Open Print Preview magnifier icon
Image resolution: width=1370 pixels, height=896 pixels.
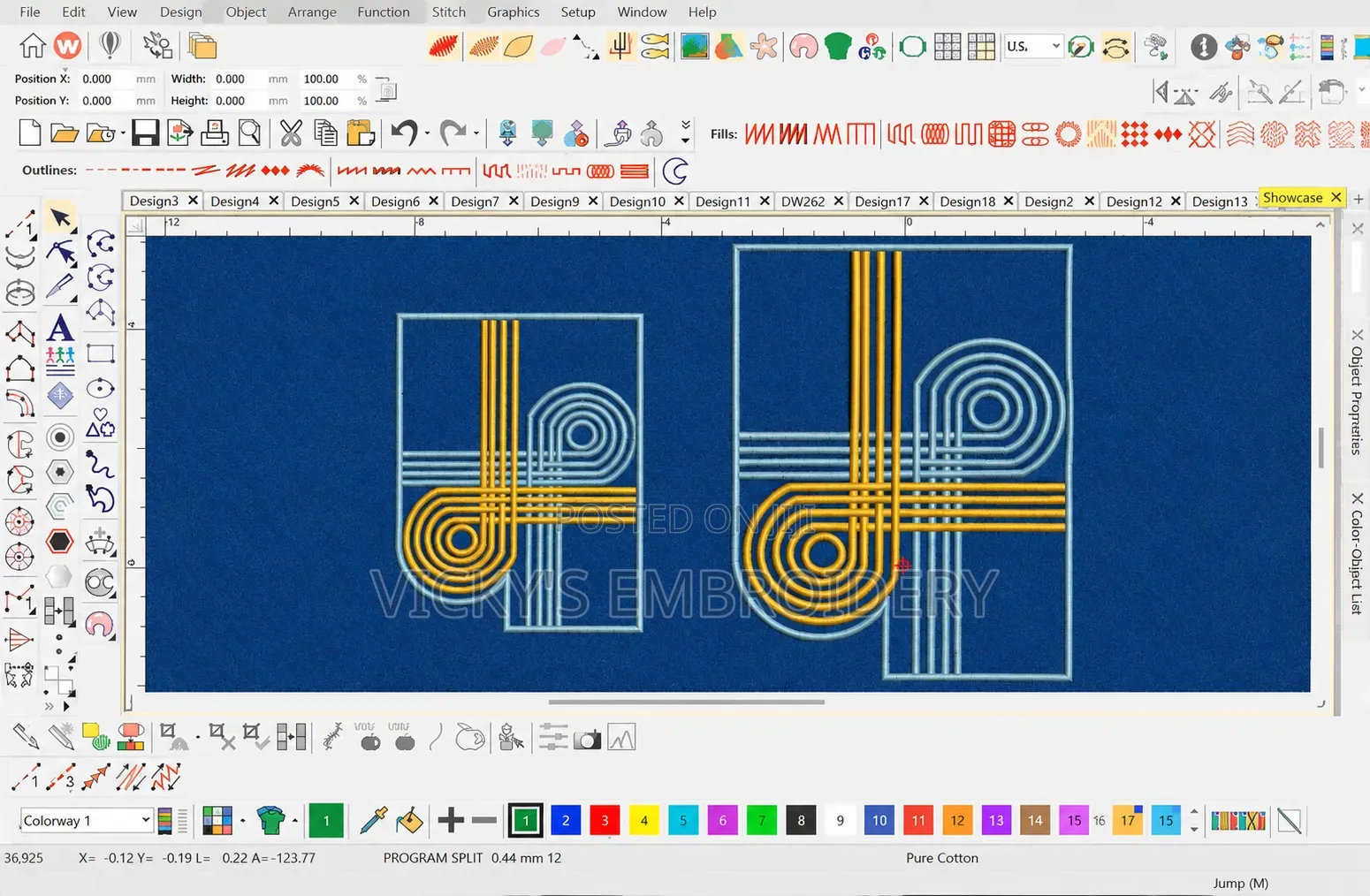[x=249, y=133]
